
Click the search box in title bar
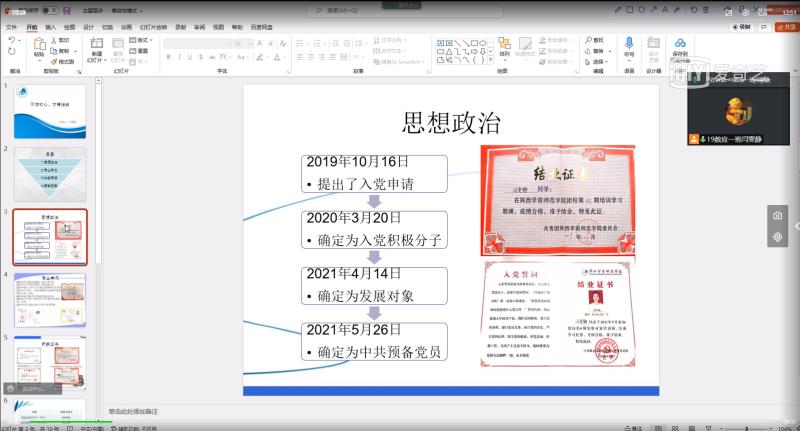(406, 10)
